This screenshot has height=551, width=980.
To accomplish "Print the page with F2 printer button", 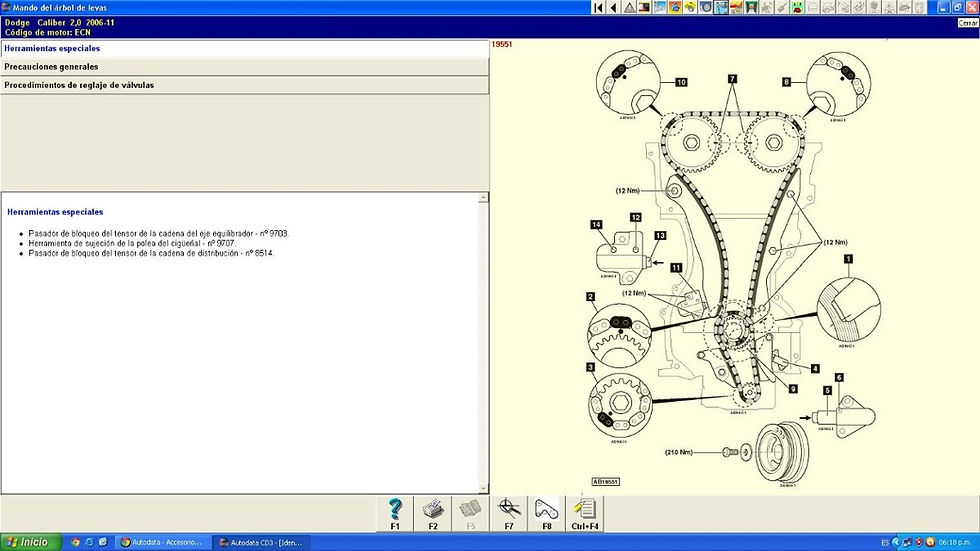I will 432,514.
